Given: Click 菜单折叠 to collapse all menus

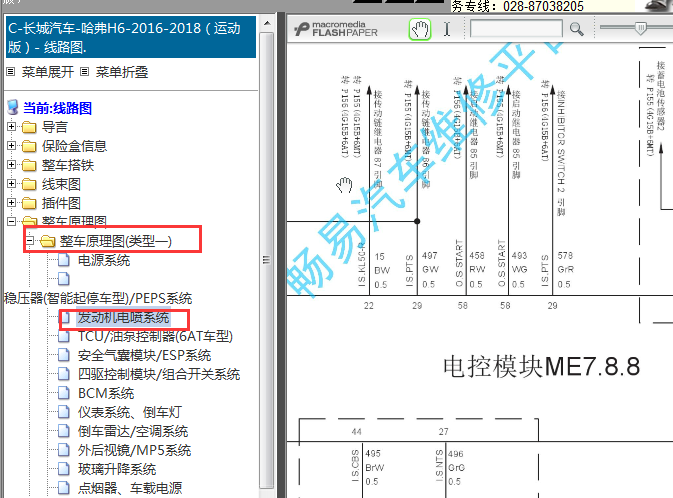Looking at the screenshot, I should [121, 72].
